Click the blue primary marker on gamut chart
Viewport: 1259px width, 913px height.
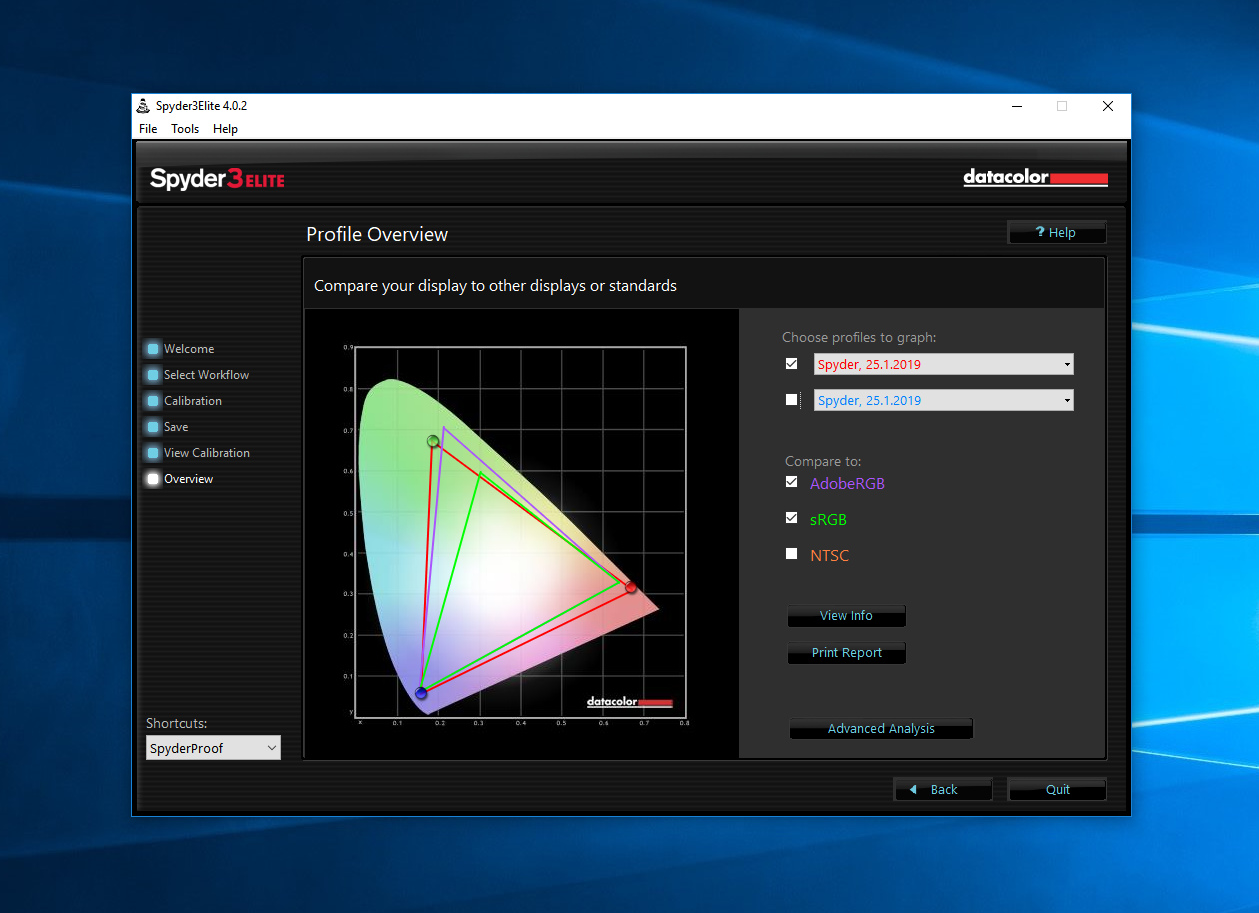421,693
